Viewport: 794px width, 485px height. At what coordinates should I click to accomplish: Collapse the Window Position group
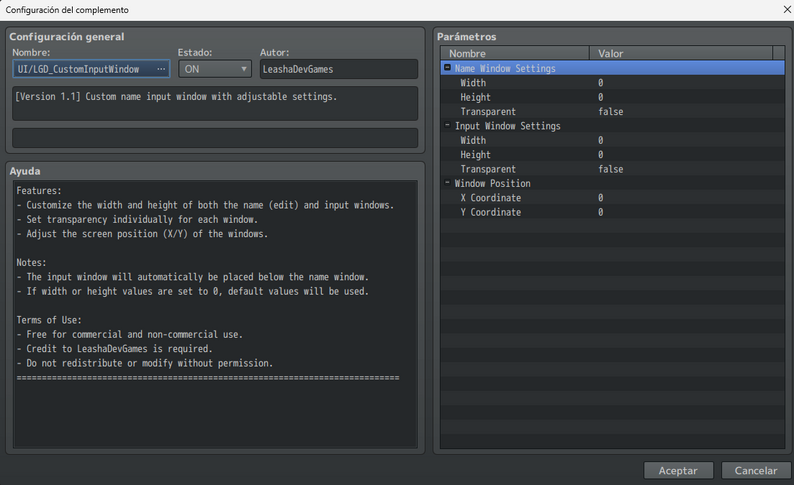click(x=448, y=183)
